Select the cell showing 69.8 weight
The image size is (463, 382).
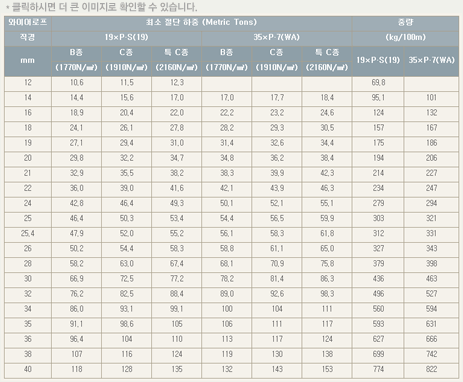click(x=378, y=83)
